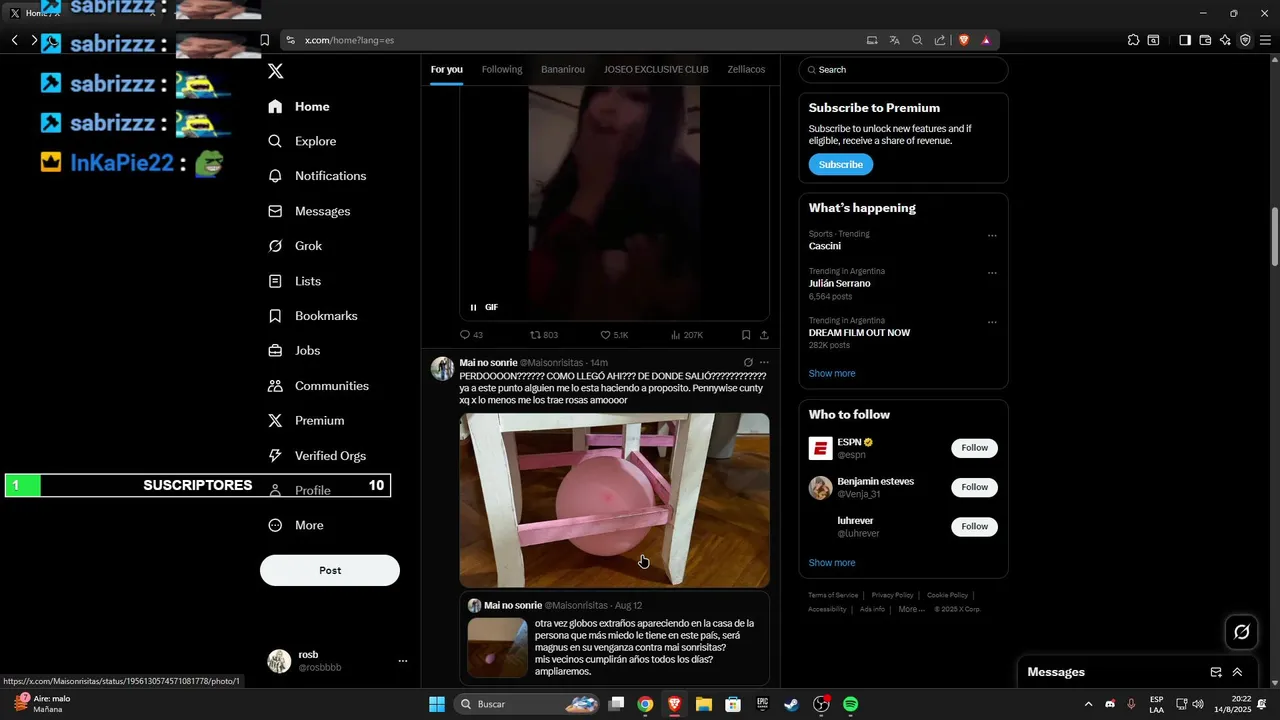The image size is (1280, 720).
Task: View analytics 207K of GIF post
Action: point(686,335)
